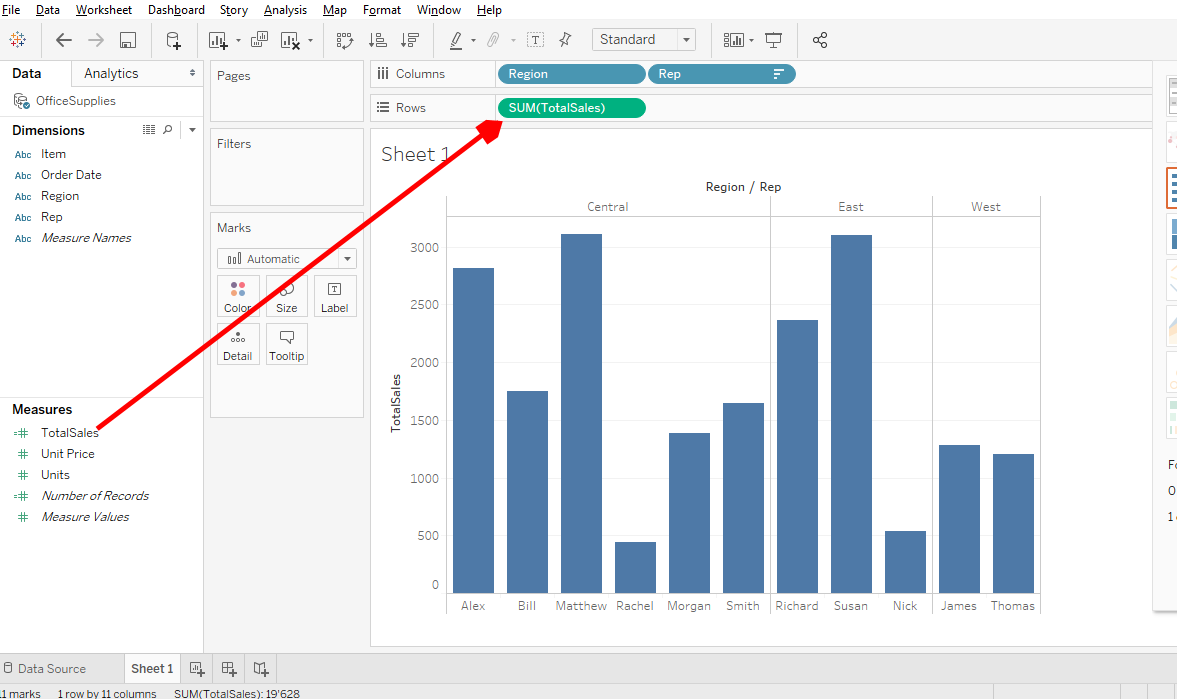
Task: Create a new dashboard tab
Action: click(229, 669)
